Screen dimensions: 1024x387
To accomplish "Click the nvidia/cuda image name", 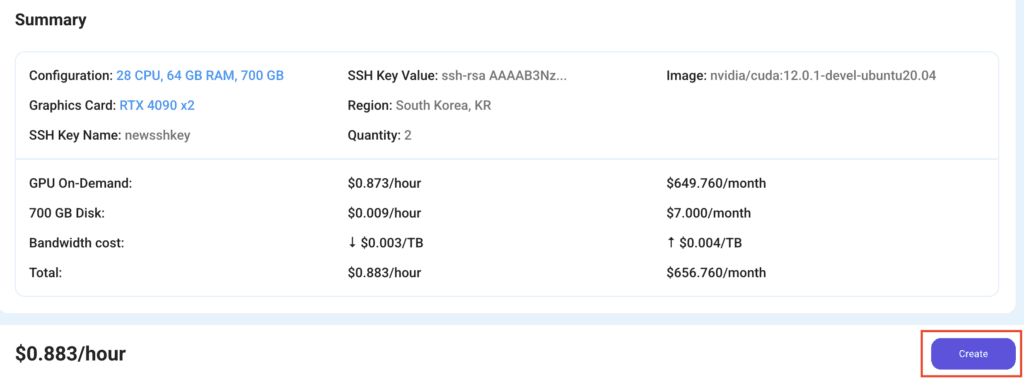I will click(x=823, y=76).
